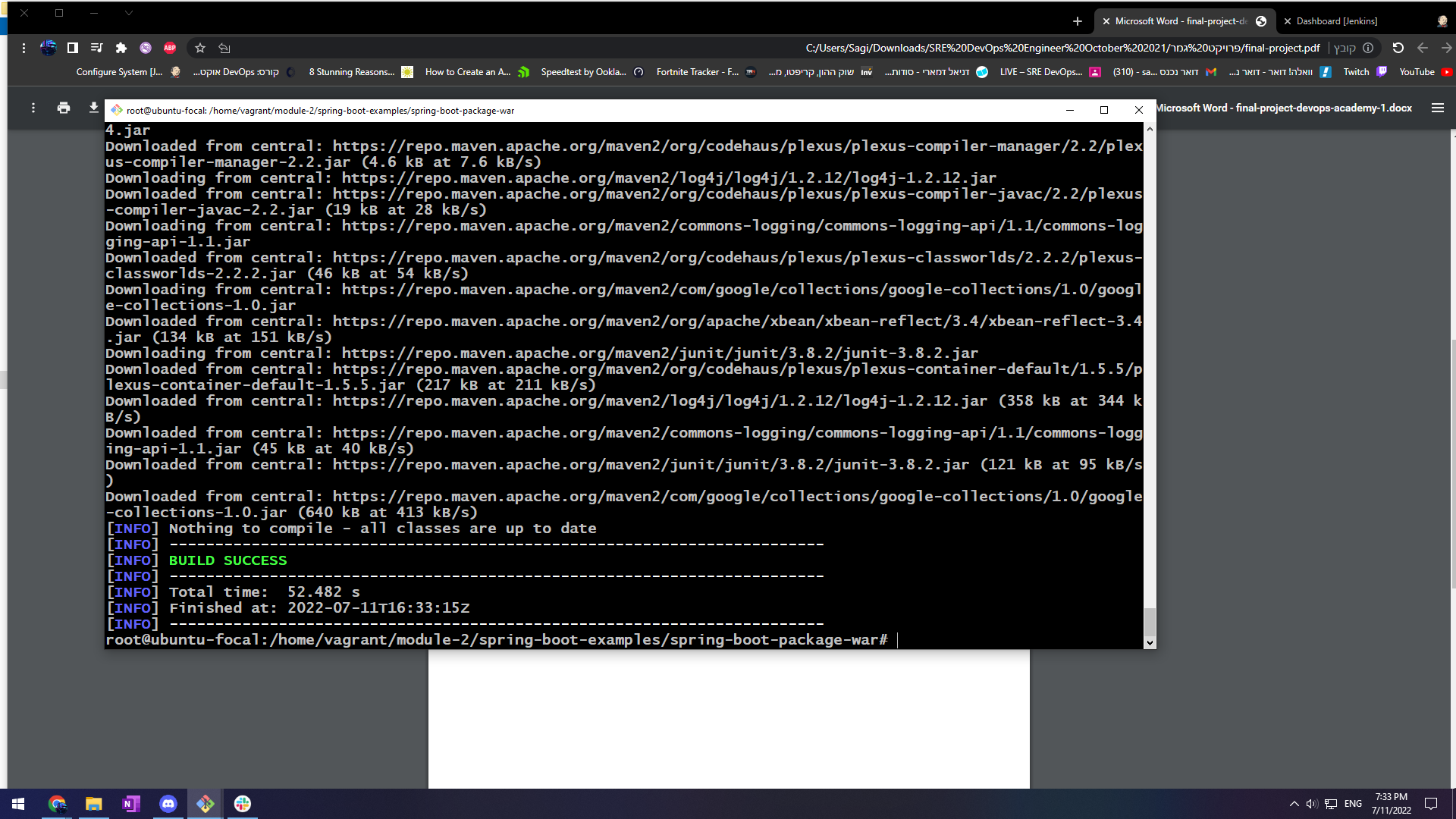The image size is (1456, 819).
Task: Switch to the Dashboard [Jenkins] tab
Action: click(x=1336, y=21)
